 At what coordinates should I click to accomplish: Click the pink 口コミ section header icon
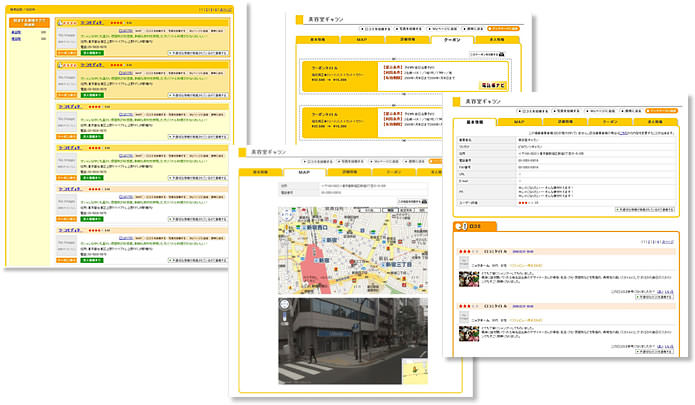click(462, 226)
